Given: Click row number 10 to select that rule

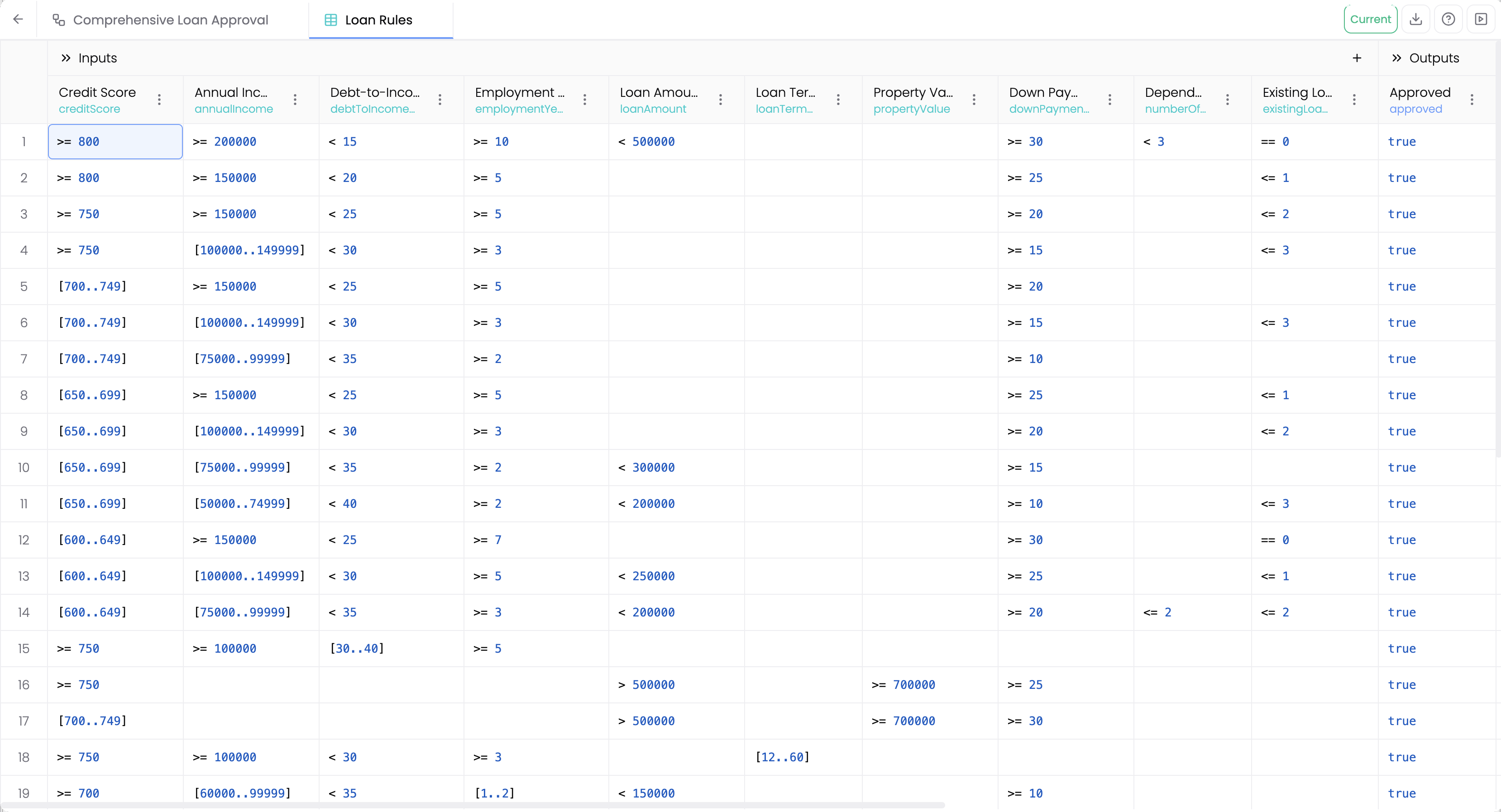Looking at the screenshot, I should (24, 467).
